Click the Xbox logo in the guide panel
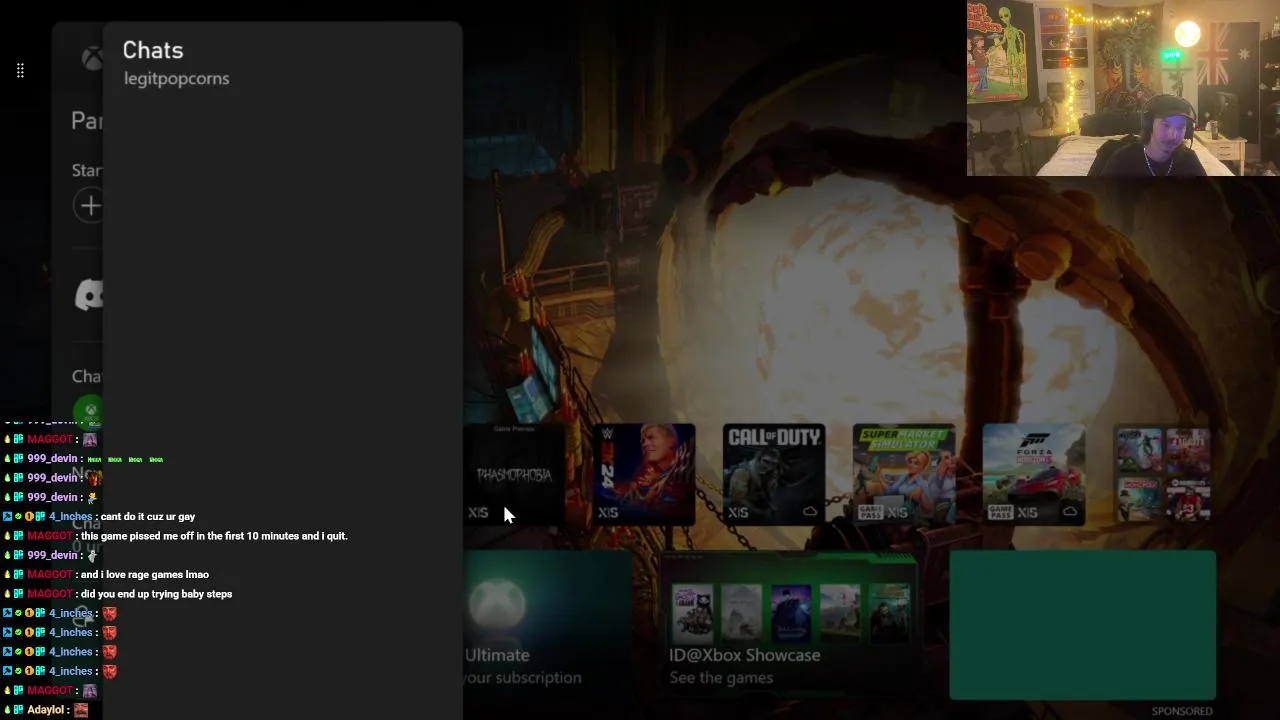The image size is (1280, 720). pos(92,58)
